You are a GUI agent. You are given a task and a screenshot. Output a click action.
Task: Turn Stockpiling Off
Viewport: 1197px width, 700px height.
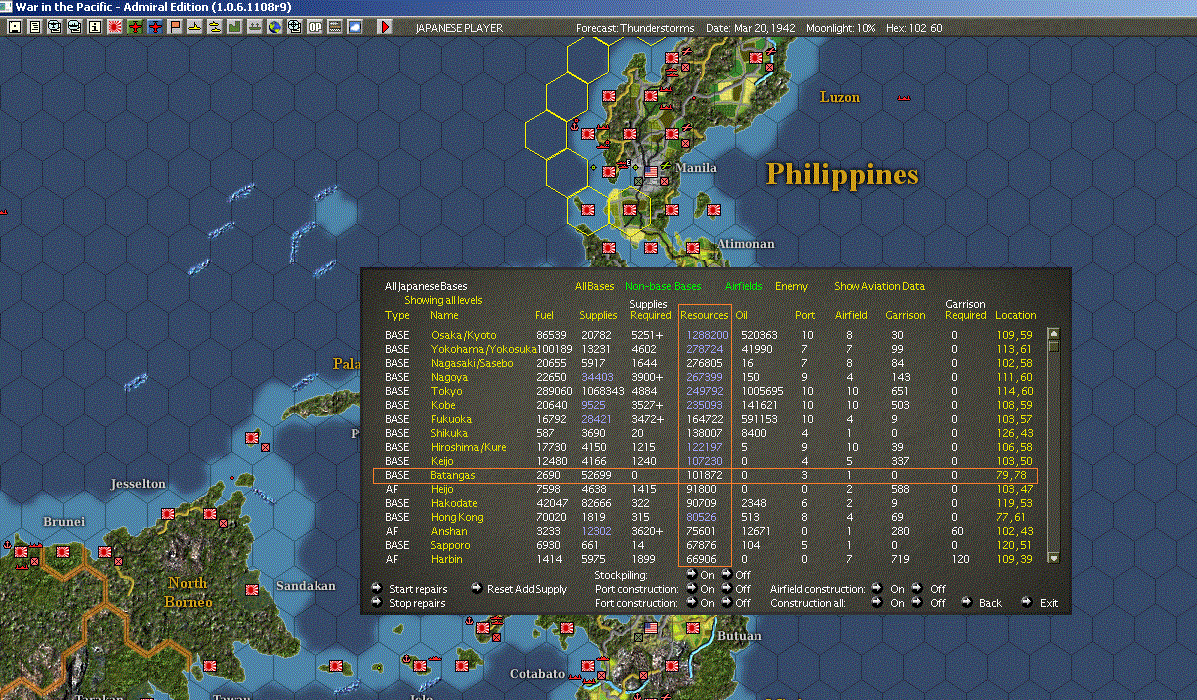[726, 574]
